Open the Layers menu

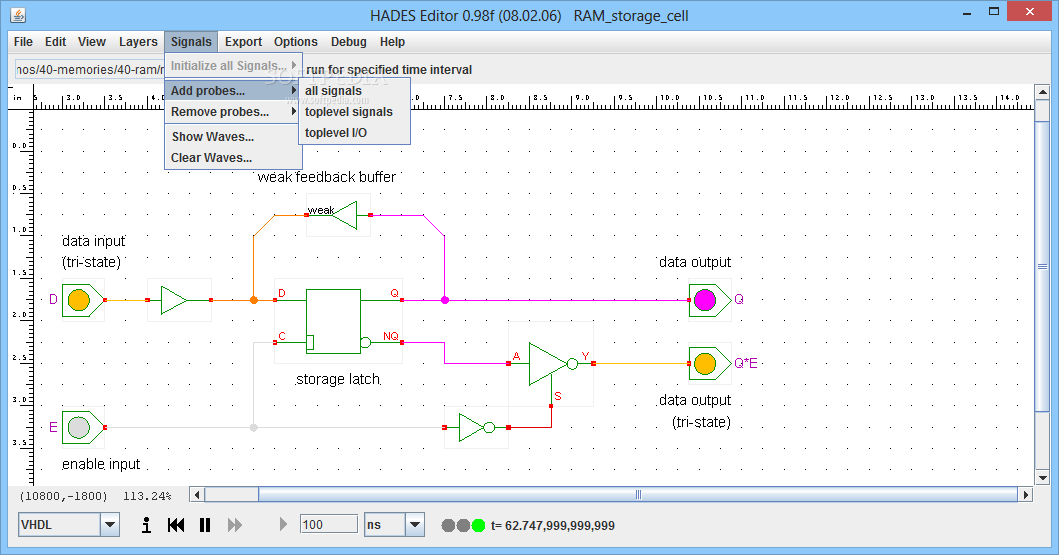pos(138,42)
